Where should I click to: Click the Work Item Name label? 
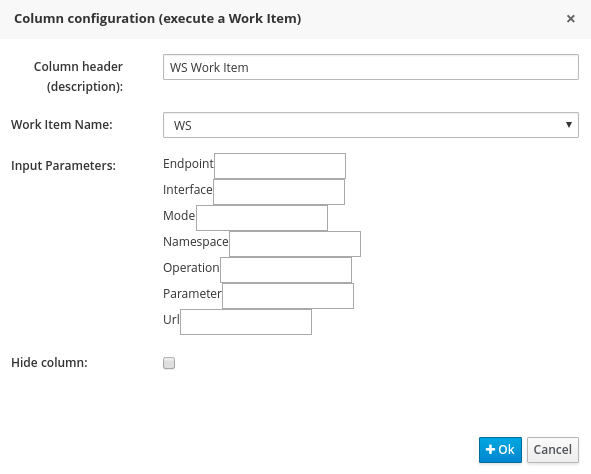click(62, 124)
